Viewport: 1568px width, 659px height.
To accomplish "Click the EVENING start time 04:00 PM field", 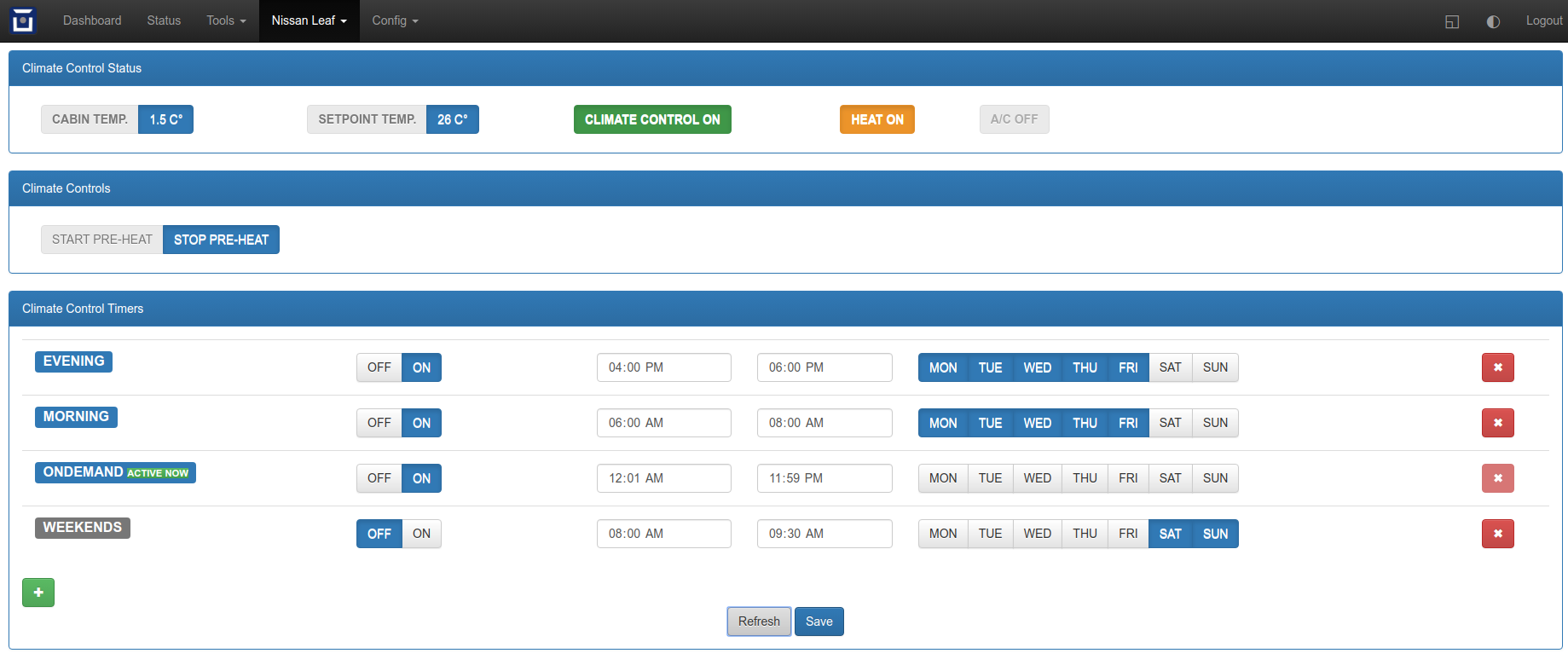I will (x=663, y=367).
